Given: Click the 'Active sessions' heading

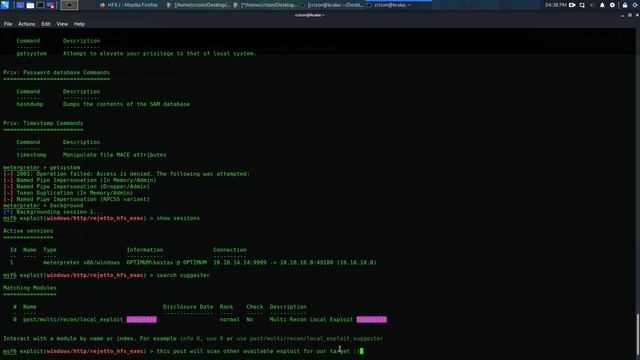Looking at the screenshot, I should click(x=28, y=231).
